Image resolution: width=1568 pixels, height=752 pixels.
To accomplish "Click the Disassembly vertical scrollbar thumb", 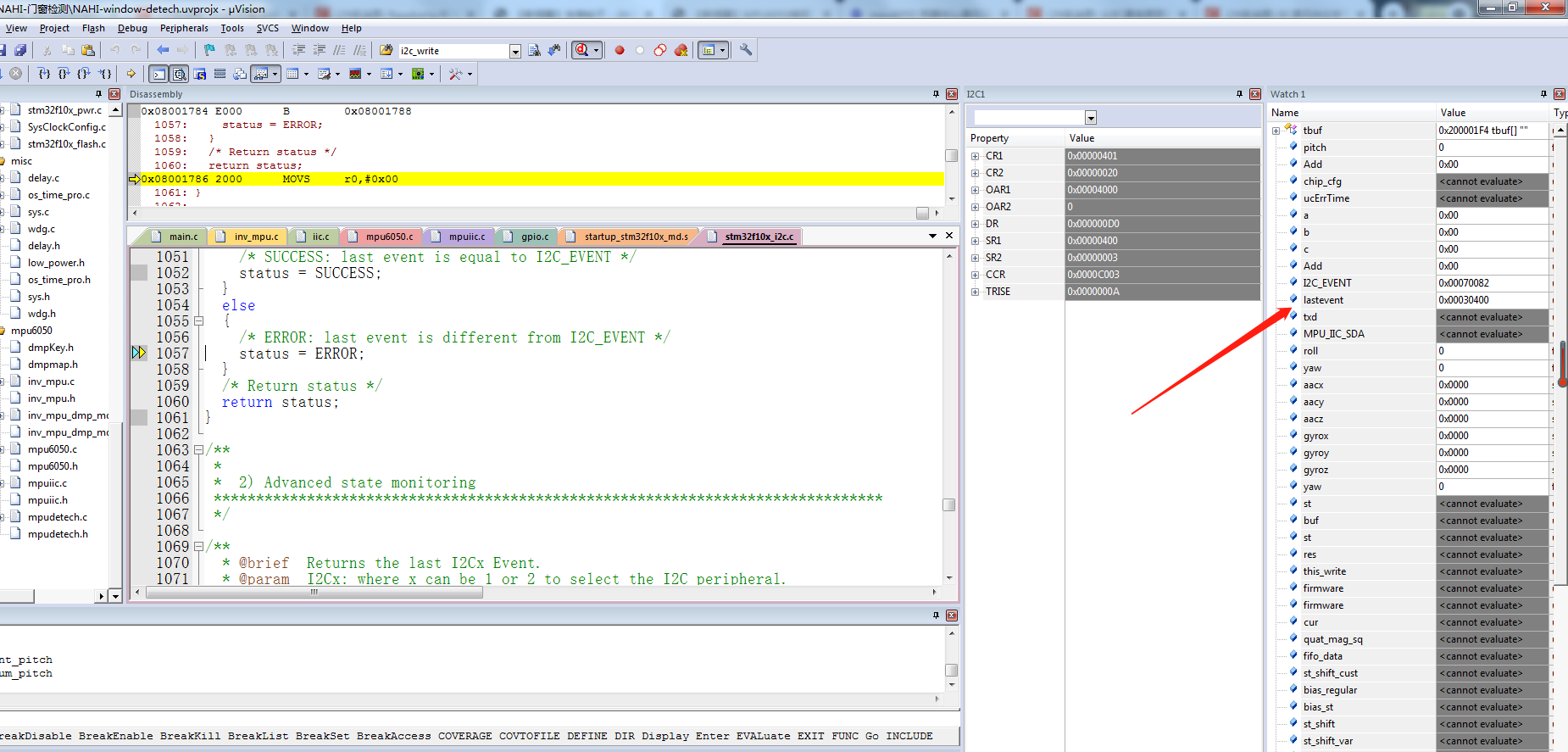I will [951, 155].
